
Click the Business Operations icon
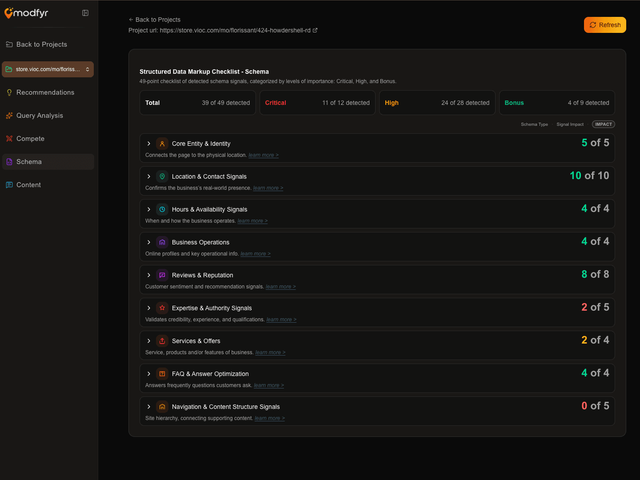(x=162, y=242)
